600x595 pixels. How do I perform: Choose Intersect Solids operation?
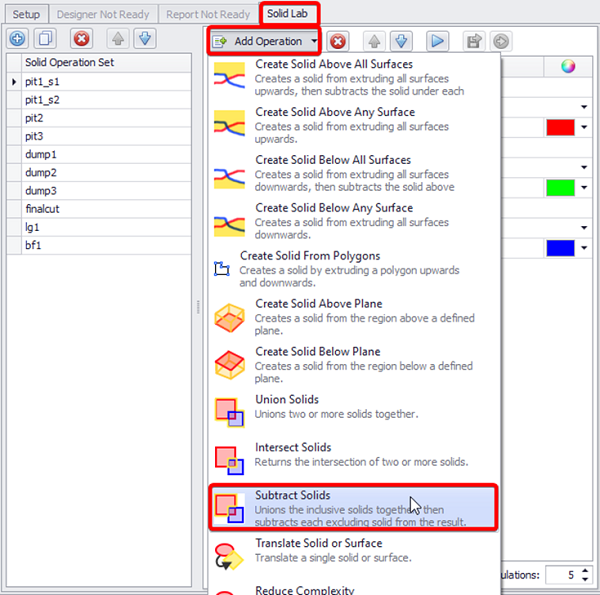(x=354, y=460)
